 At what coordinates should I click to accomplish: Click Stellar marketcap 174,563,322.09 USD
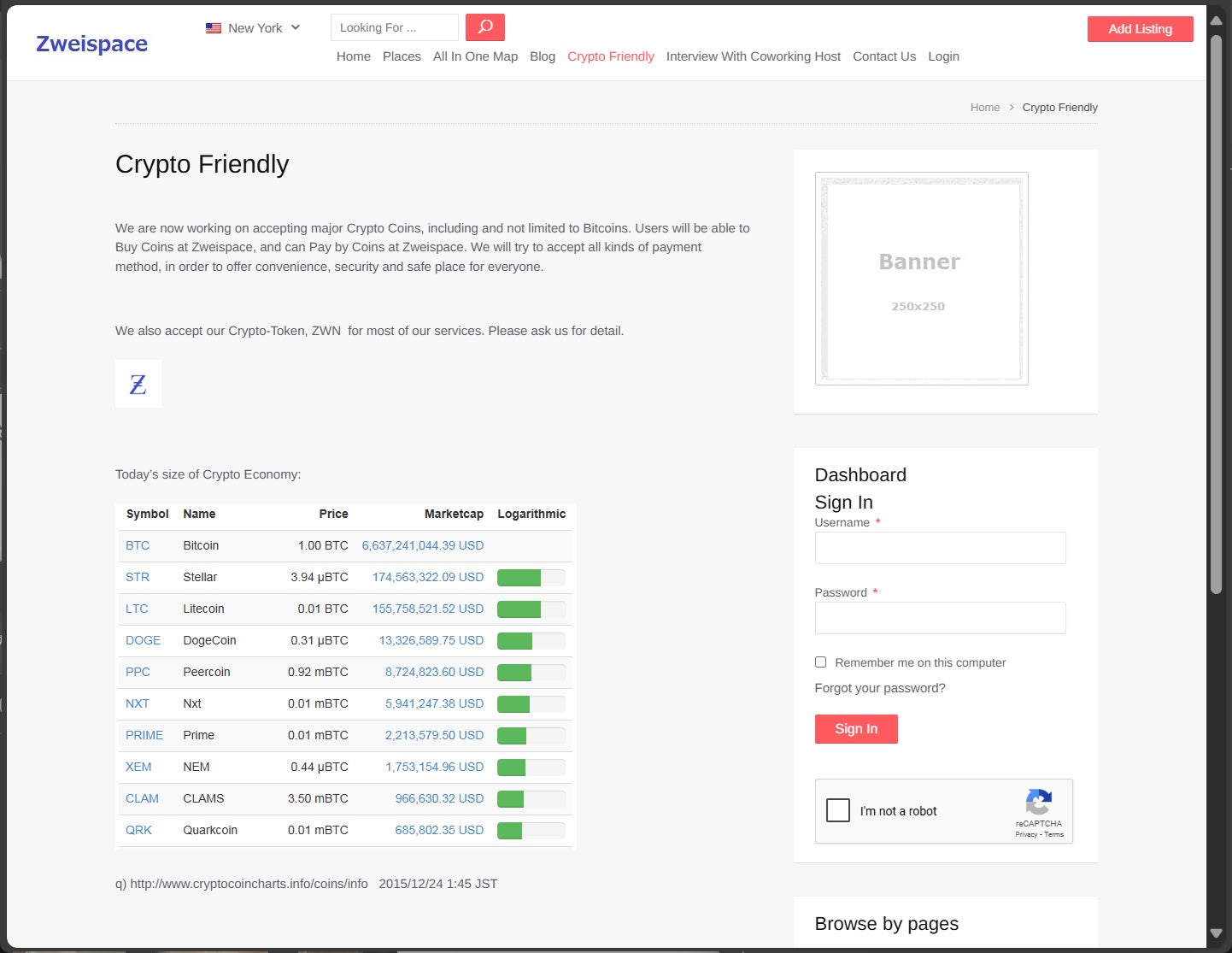click(428, 577)
